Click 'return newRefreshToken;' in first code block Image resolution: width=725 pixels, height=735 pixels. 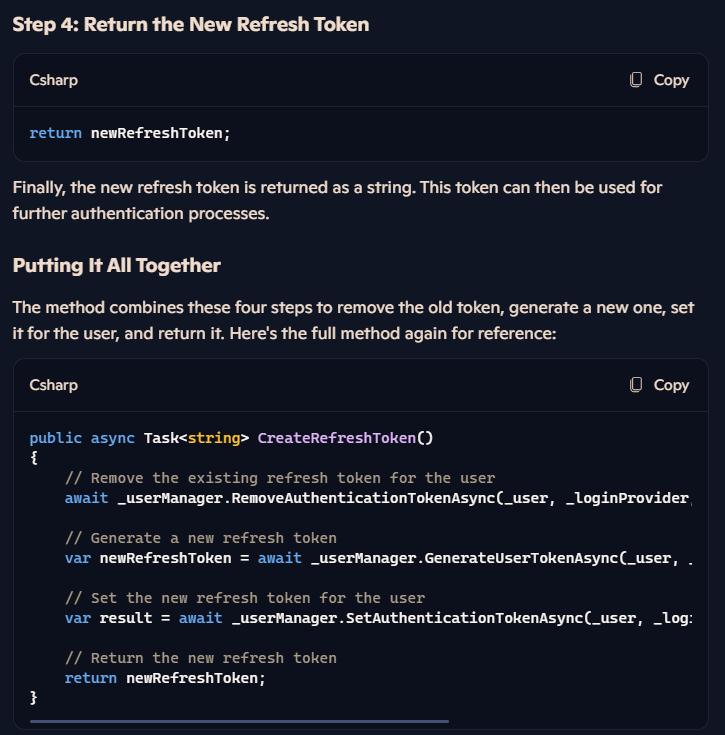(130, 133)
